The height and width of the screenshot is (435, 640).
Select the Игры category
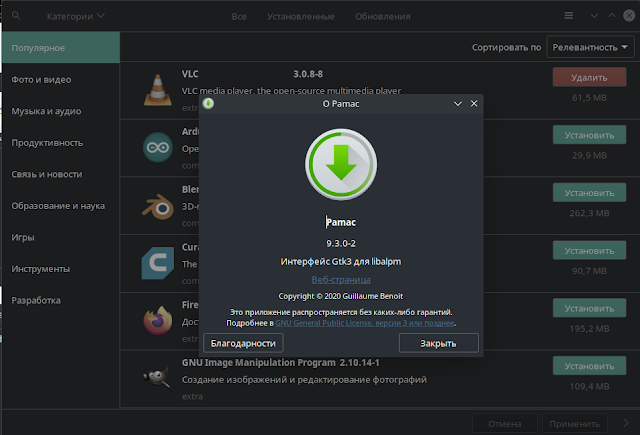(61, 237)
